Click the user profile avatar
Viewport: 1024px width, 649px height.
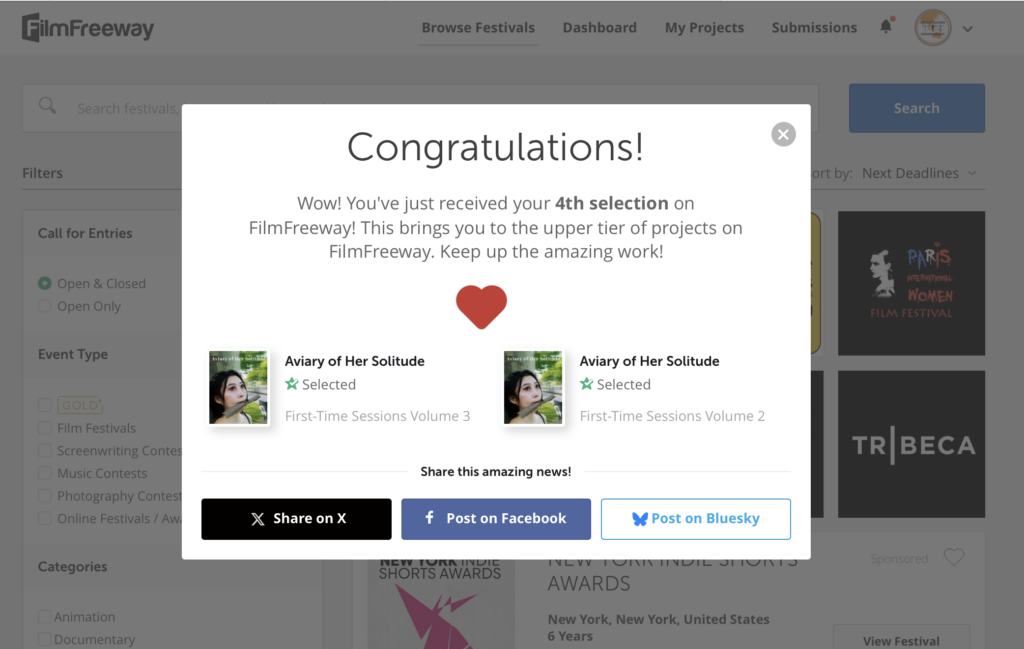[932, 28]
